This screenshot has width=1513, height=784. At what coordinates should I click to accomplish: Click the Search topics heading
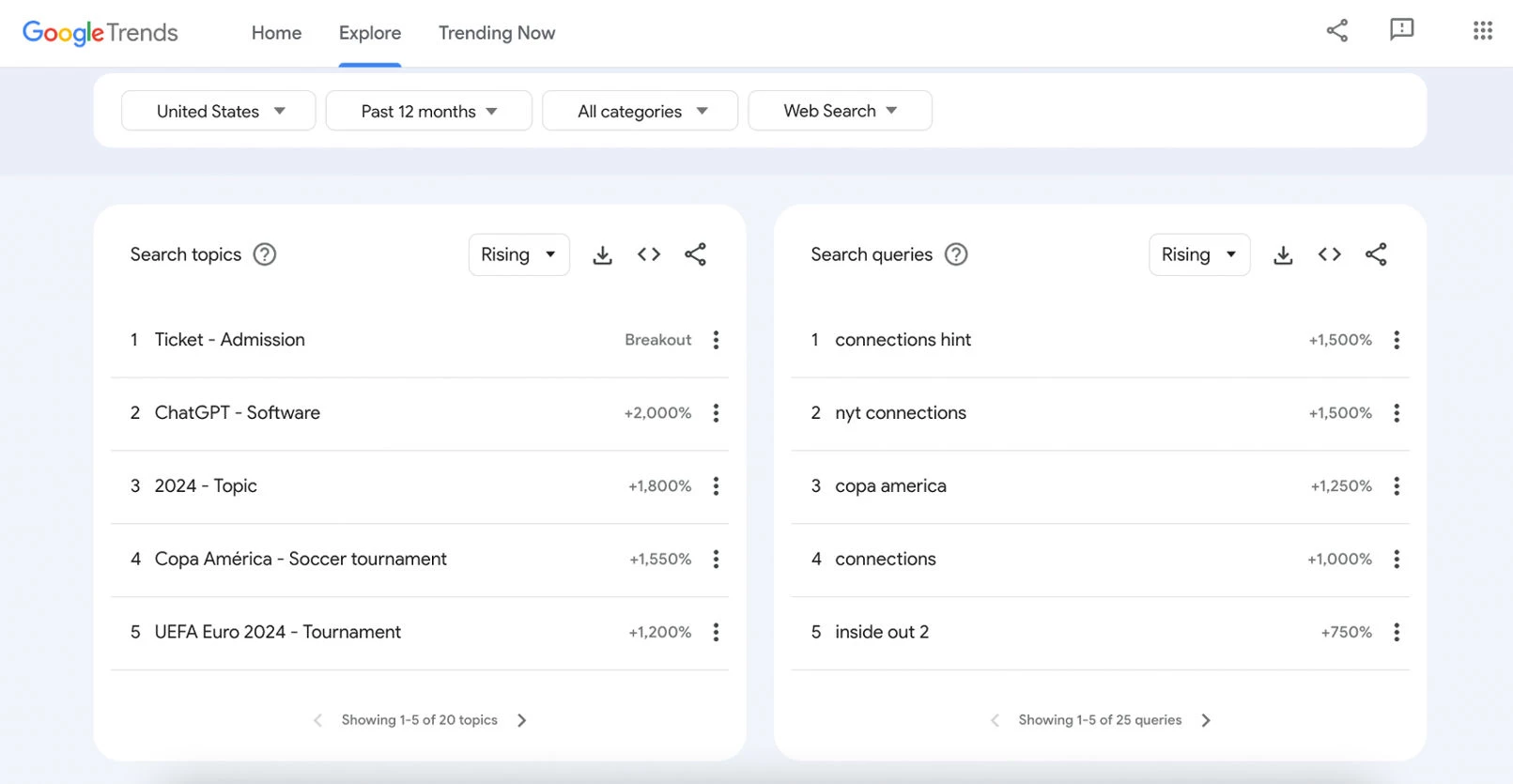[186, 254]
